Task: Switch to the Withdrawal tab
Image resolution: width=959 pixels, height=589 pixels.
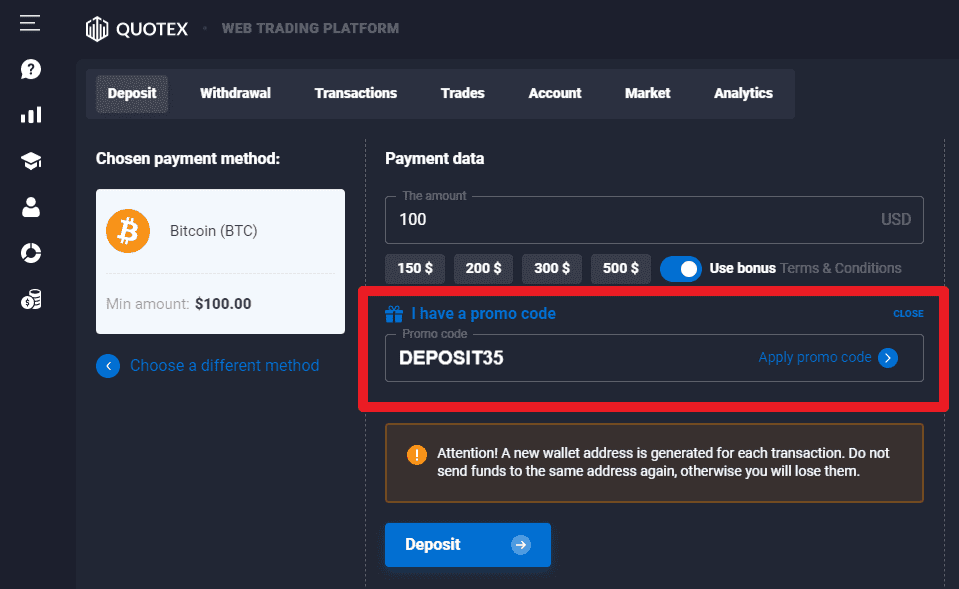Action: coord(235,93)
